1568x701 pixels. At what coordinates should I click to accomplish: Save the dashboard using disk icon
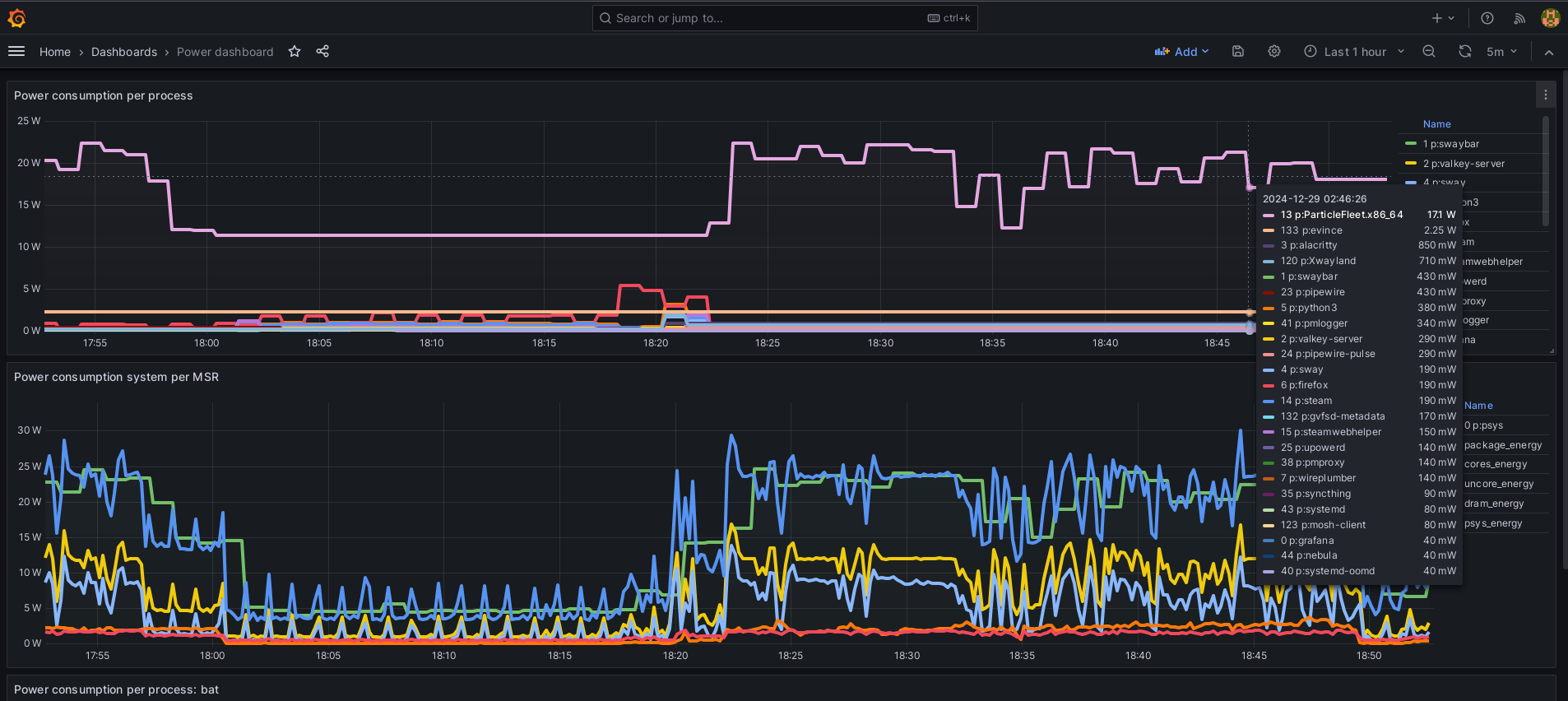click(x=1238, y=51)
